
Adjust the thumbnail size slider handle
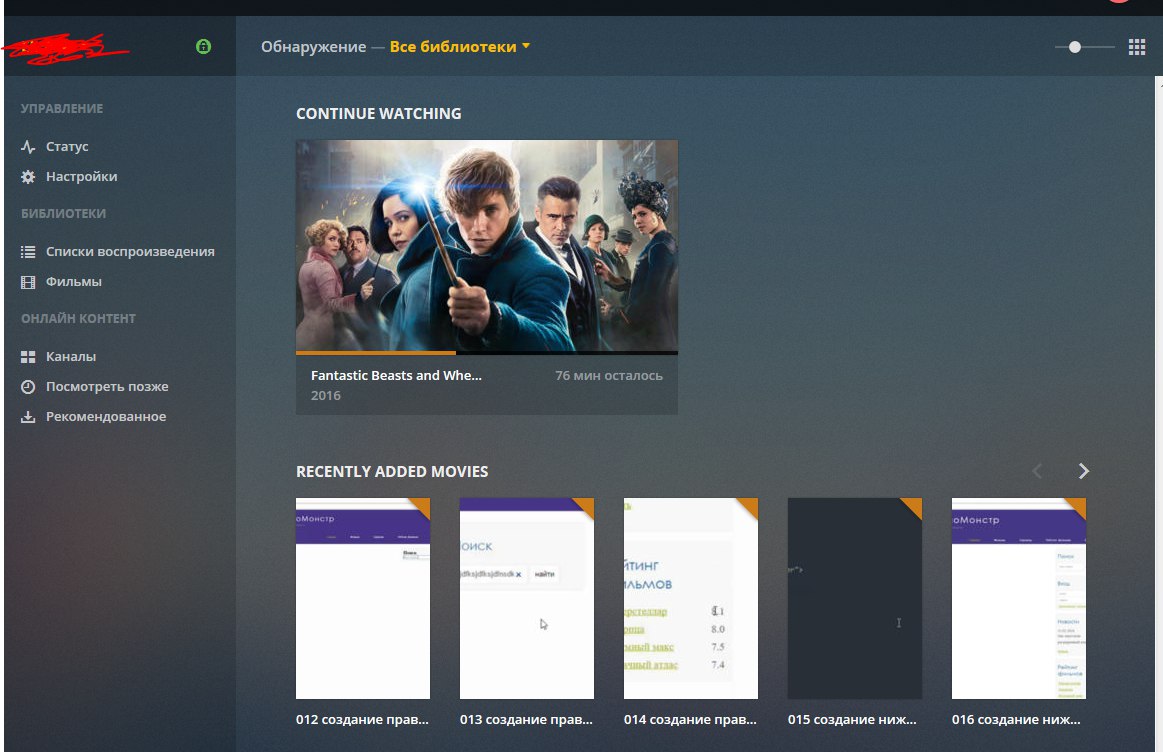point(1075,47)
